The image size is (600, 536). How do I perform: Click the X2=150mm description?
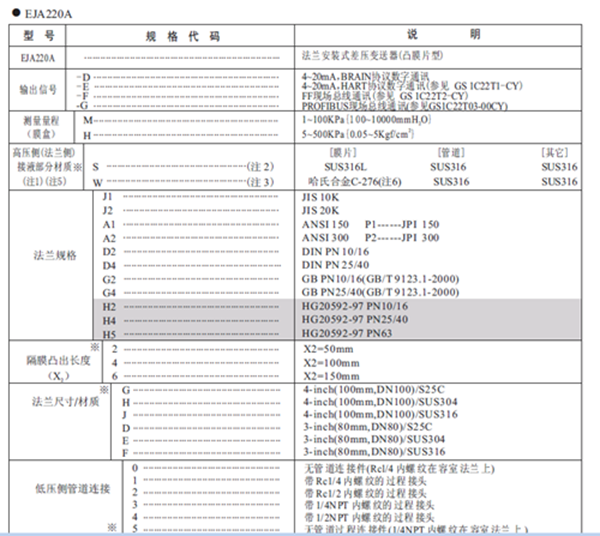pyautogui.click(x=331, y=376)
